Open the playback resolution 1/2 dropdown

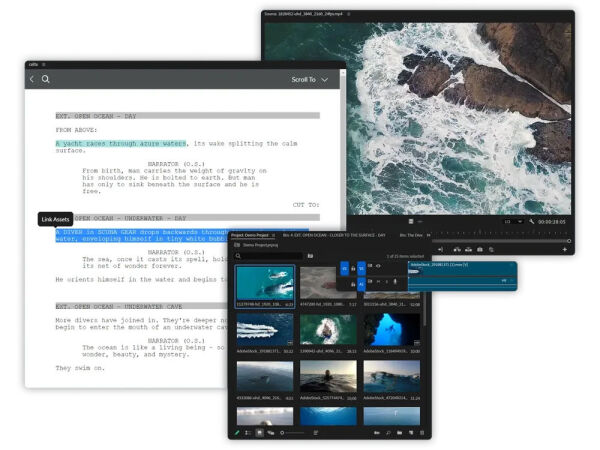pos(513,222)
